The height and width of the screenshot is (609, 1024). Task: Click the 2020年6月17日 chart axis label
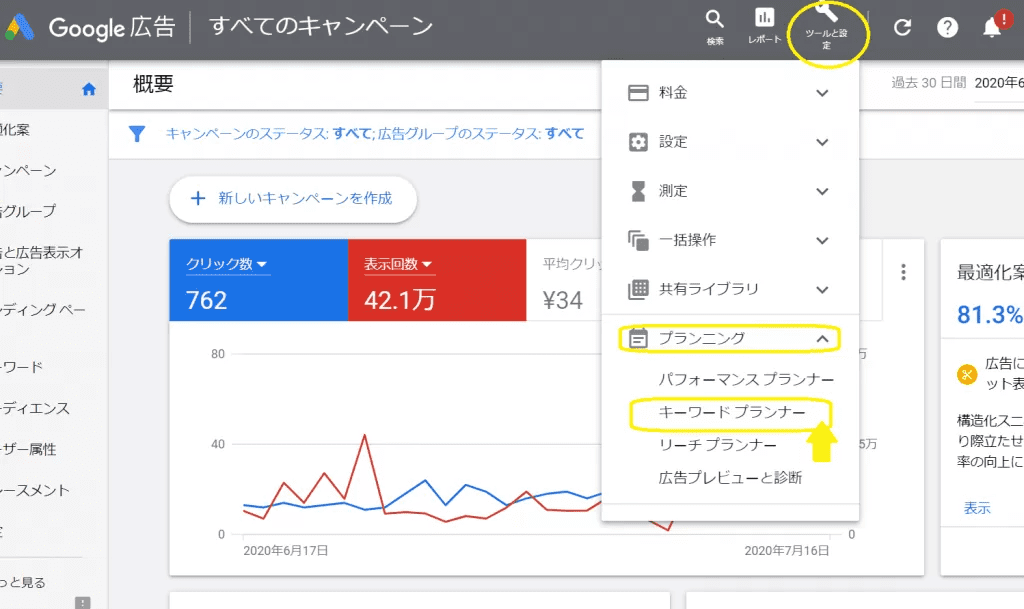click(285, 551)
